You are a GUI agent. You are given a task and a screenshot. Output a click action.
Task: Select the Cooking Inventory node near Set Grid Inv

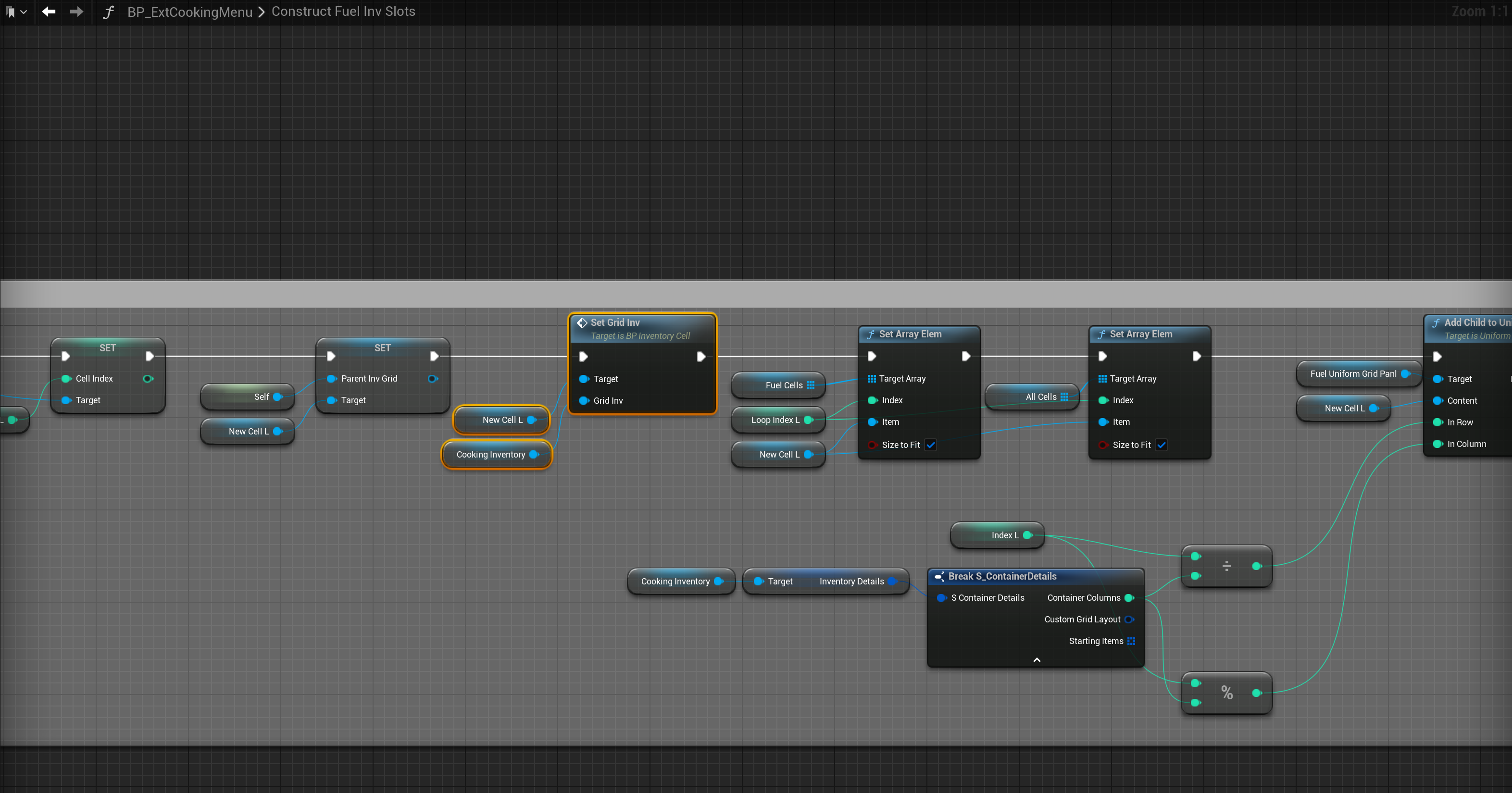[490, 454]
